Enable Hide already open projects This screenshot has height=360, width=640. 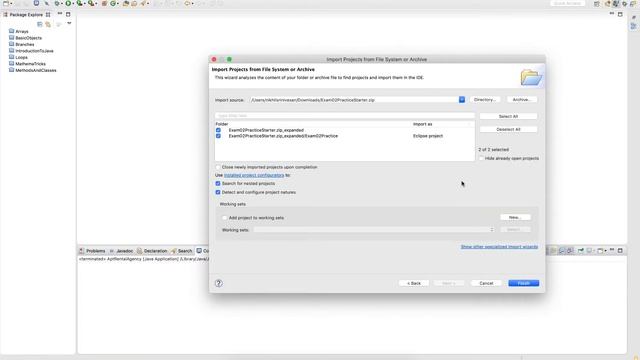click(481, 158)
